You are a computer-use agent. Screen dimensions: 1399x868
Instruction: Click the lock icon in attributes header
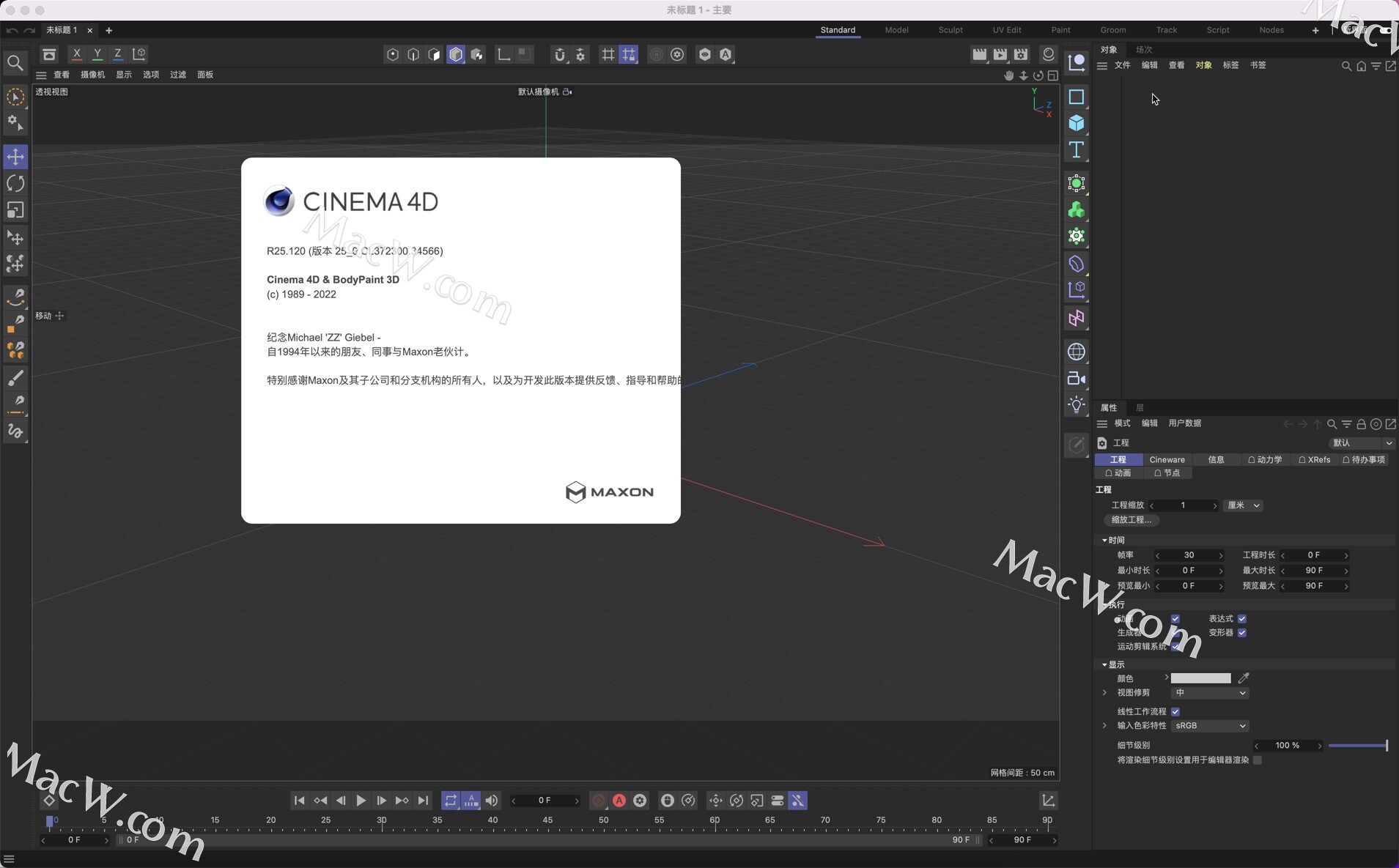(1361, 424)
